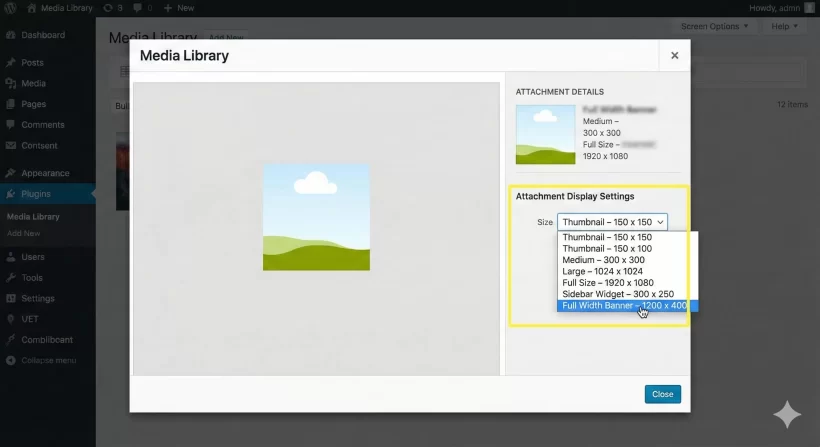This screenshot has height=447, width=820.
Task: Click the Posts pin icon
Action: point(10,62)
